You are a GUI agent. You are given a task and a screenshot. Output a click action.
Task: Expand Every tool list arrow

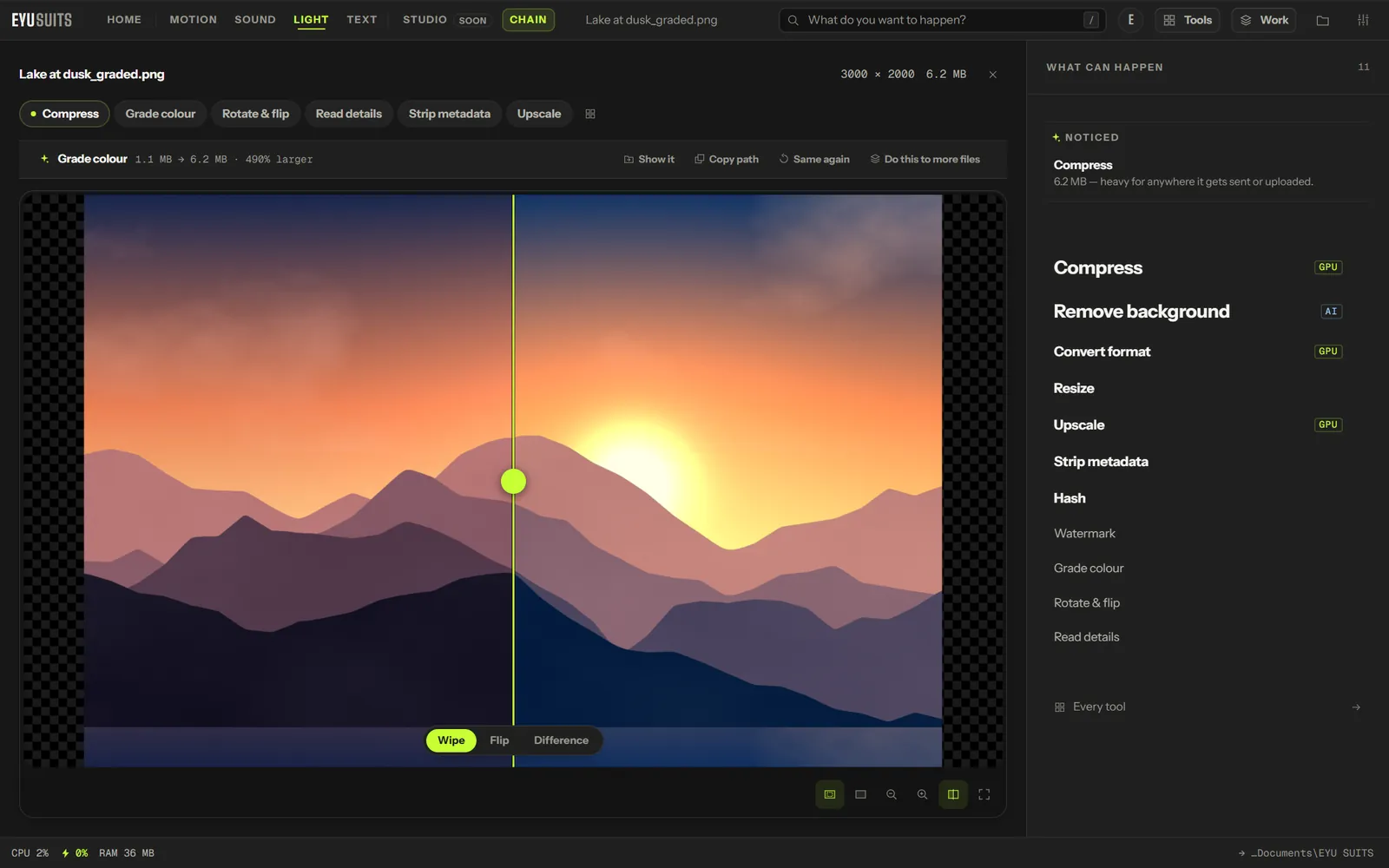[x=1356, y=707]
